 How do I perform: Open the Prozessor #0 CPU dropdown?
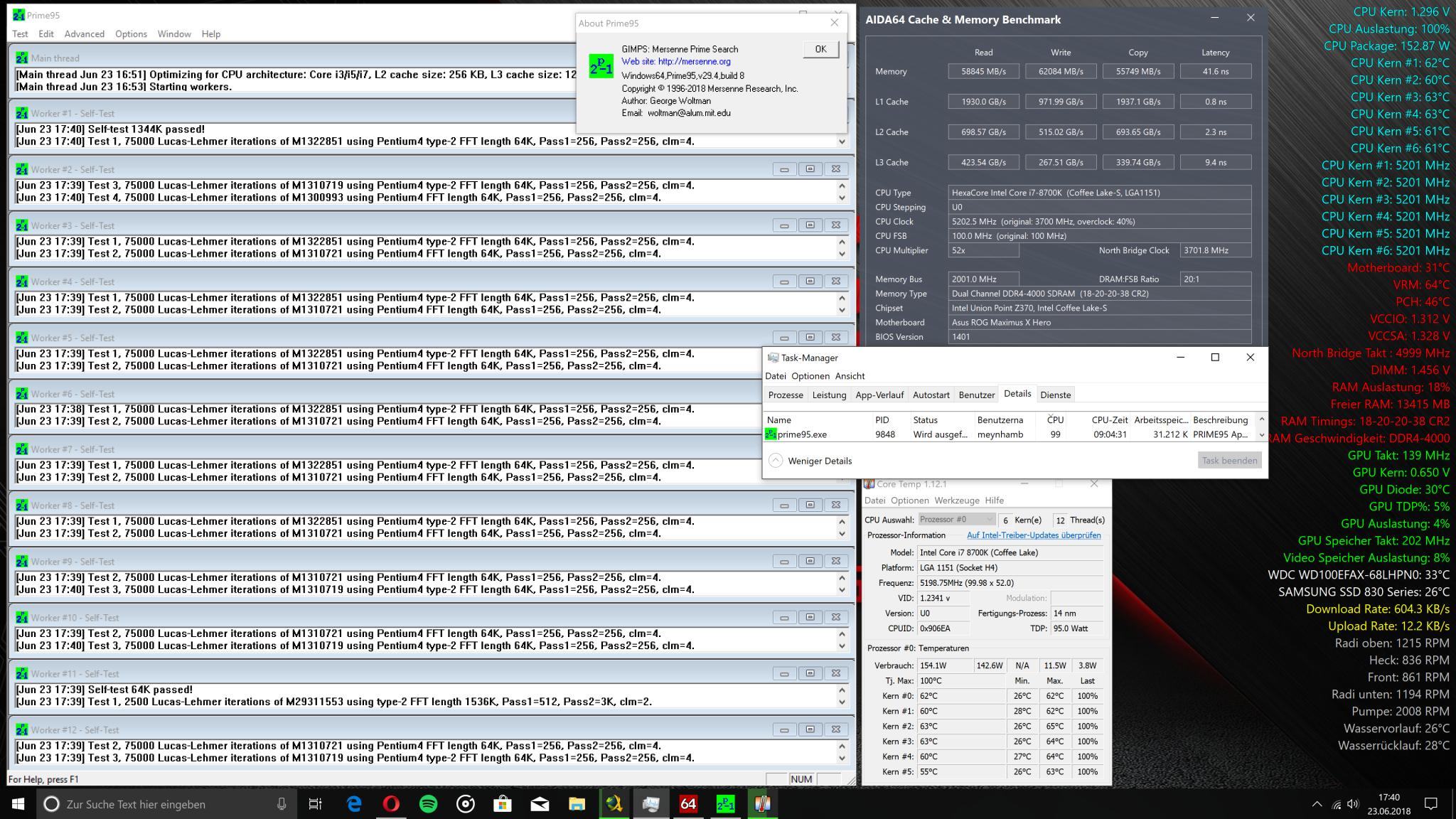click(x=957, y=520)
